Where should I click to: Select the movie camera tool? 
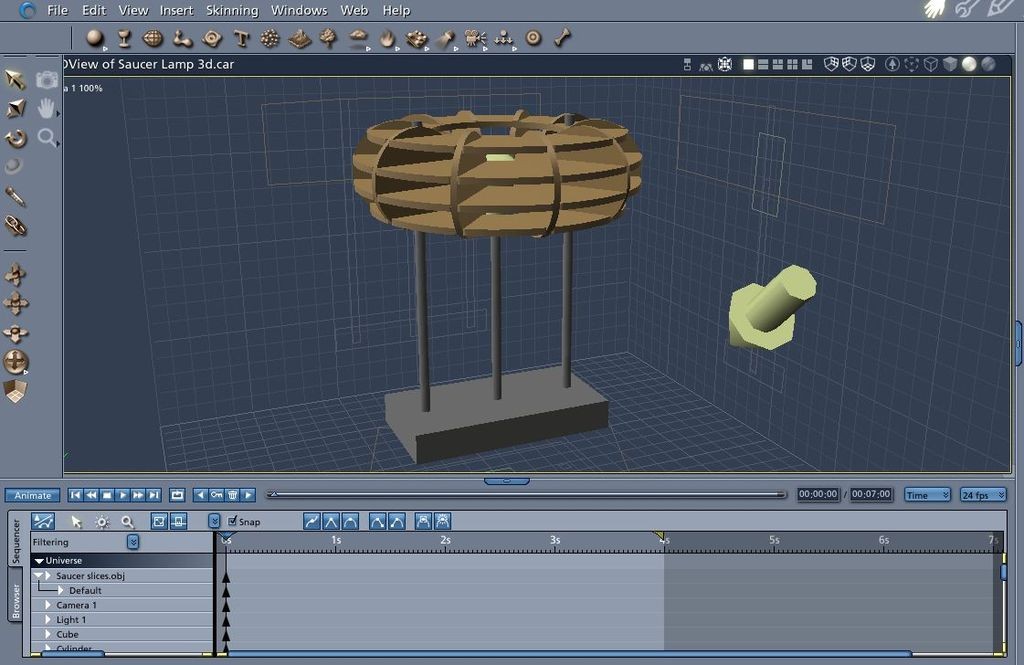click(475, 39)
